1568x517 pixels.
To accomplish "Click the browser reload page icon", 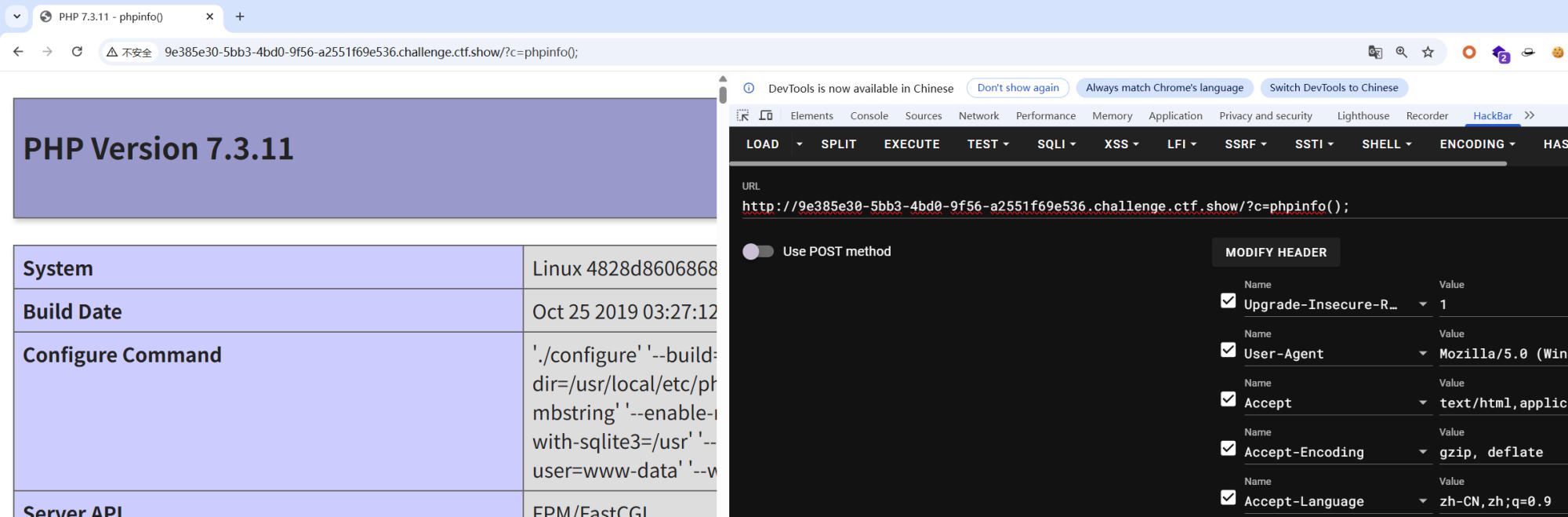I will [77, 52].
